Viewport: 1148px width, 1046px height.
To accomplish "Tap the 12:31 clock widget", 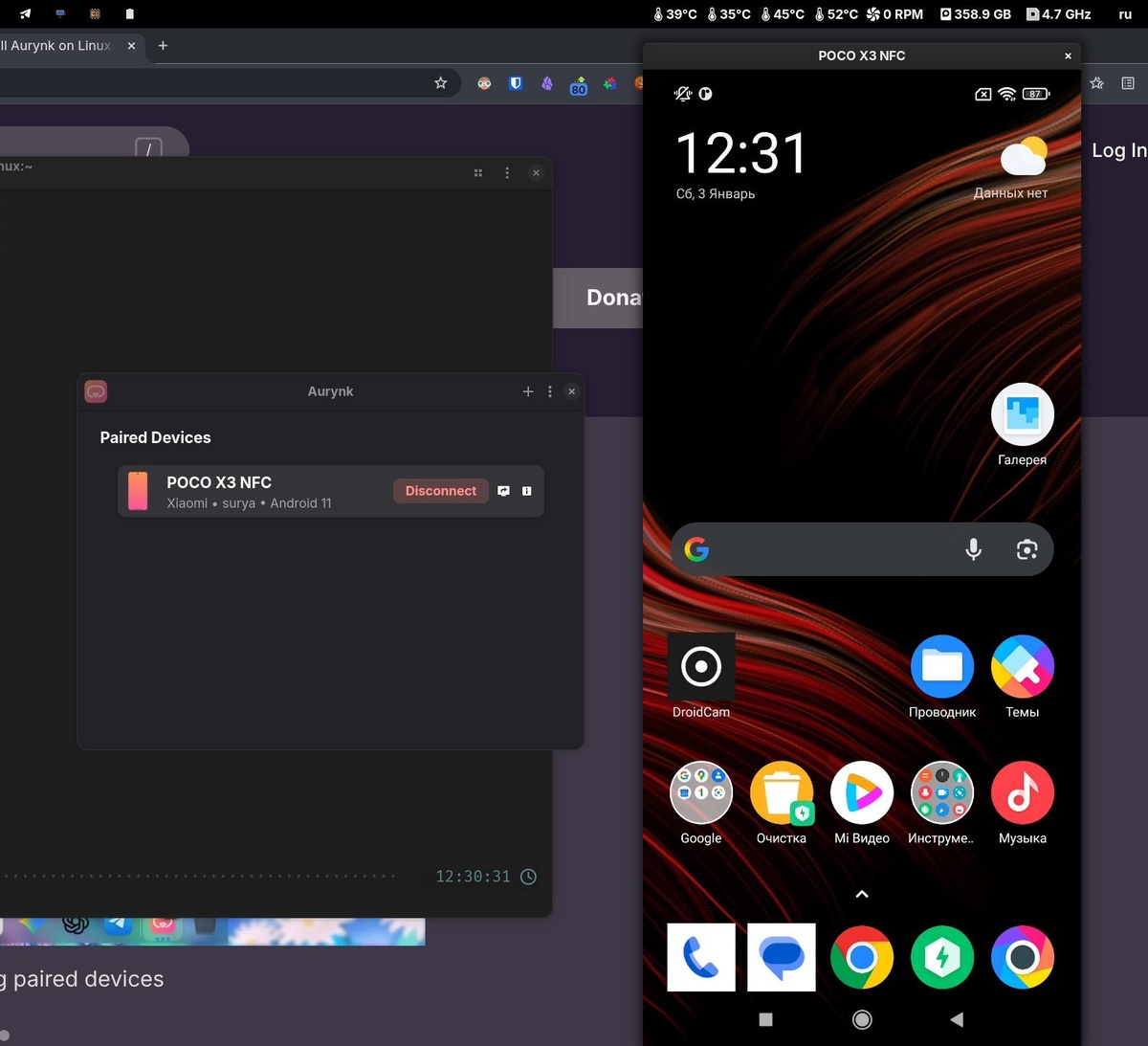I will click(x=741, y=153).
